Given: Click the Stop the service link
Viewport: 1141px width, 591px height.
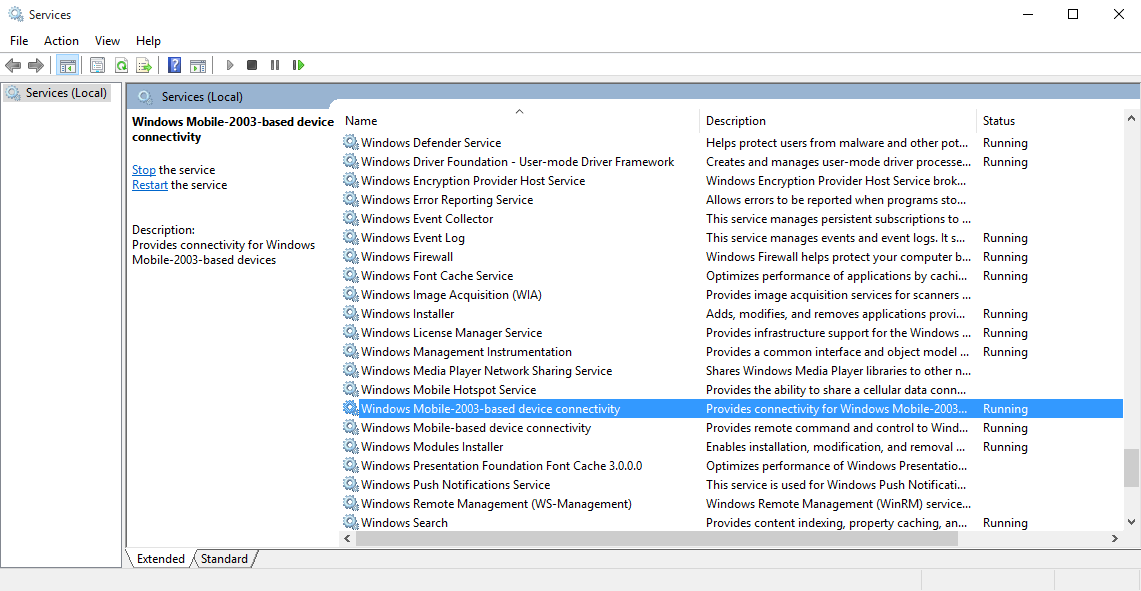Looking at the screenshot, I should click(143, 170).
